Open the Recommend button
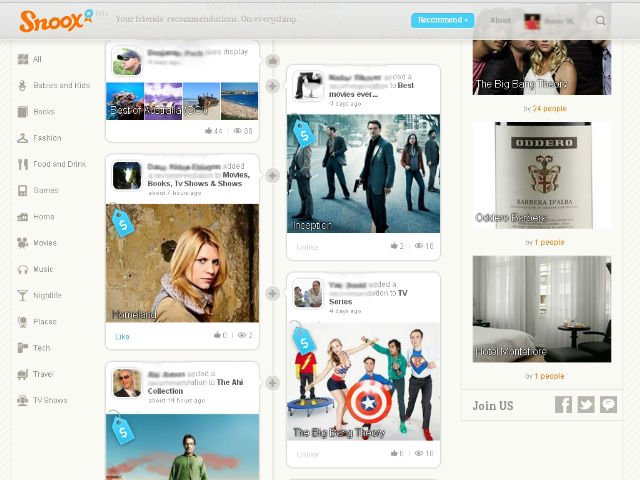This screenshot has width=640, height=480. (x=442, y=20)
